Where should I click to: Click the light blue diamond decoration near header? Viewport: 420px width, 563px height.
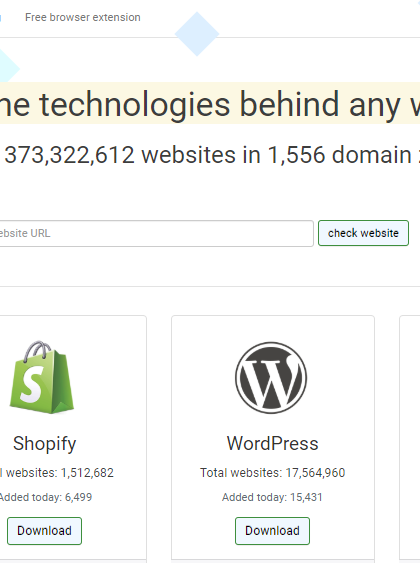pos(197,34)
